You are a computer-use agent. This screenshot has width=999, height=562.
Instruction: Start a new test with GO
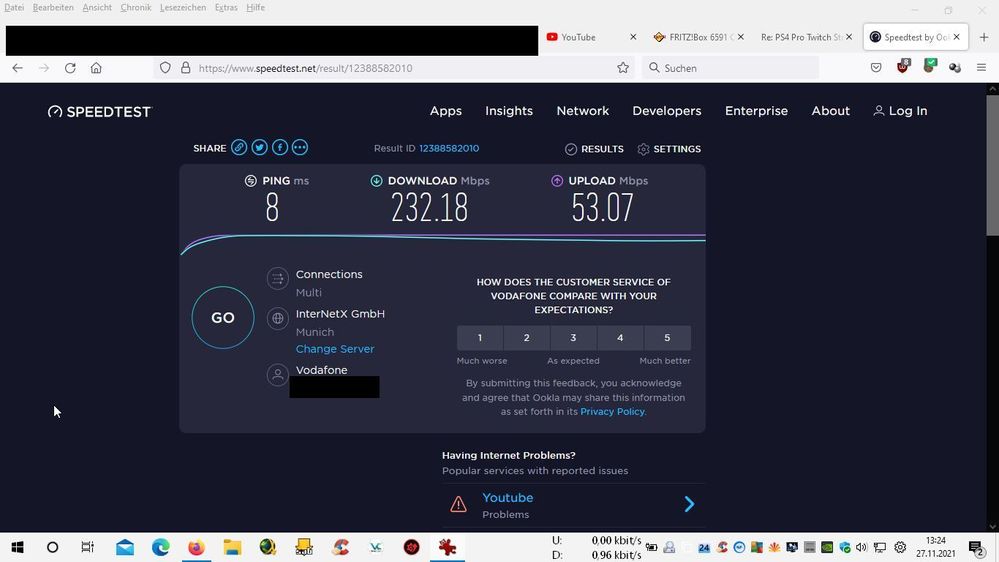[223, 317]
